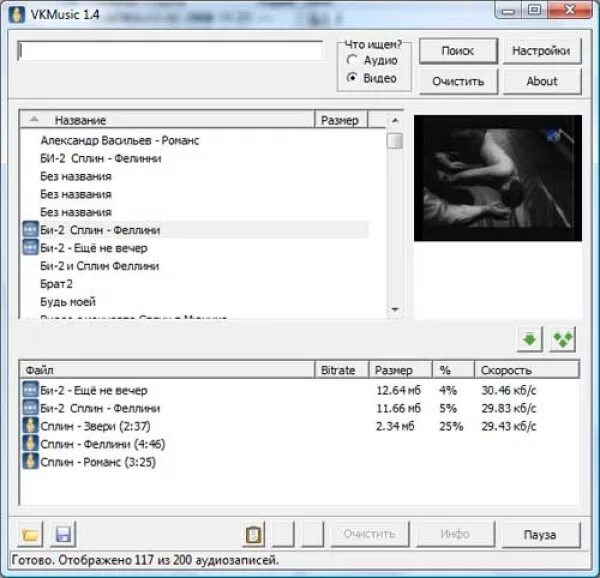Click audio icon of Сплин - Романс (3:25)
Viewport: 600px width, 578px height.
(30, 462)
